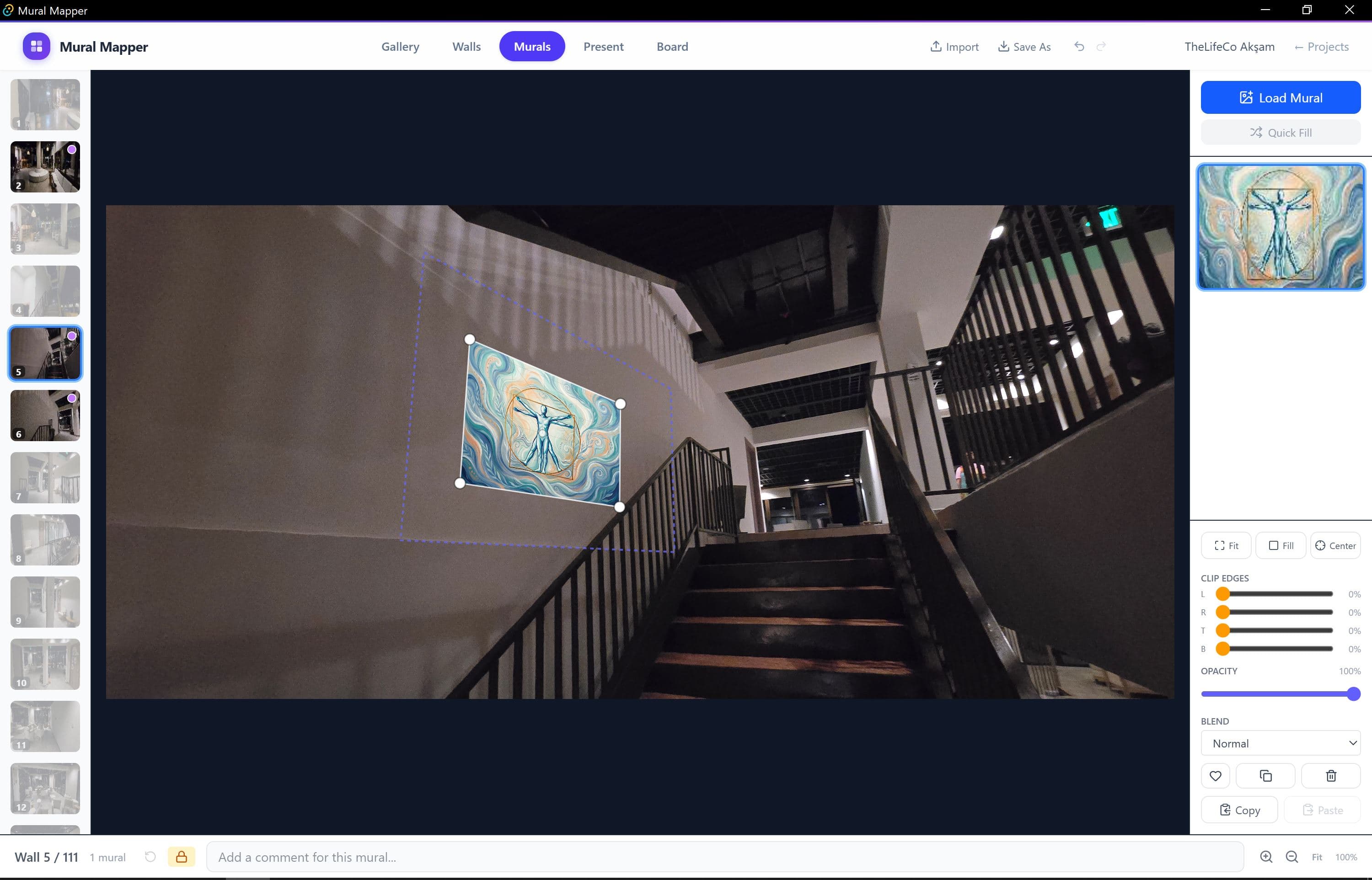Viewport: 1372px width, 880px height.
Task: Click the Projects back link
Action: click(x=1322, y=46)
